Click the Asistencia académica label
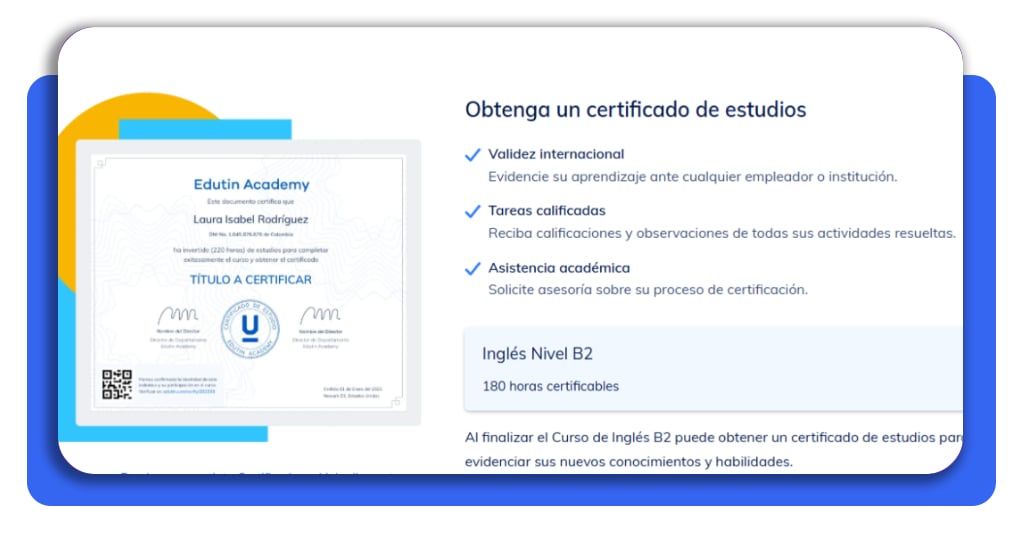The image size is (1024, 536). point(559,268)
